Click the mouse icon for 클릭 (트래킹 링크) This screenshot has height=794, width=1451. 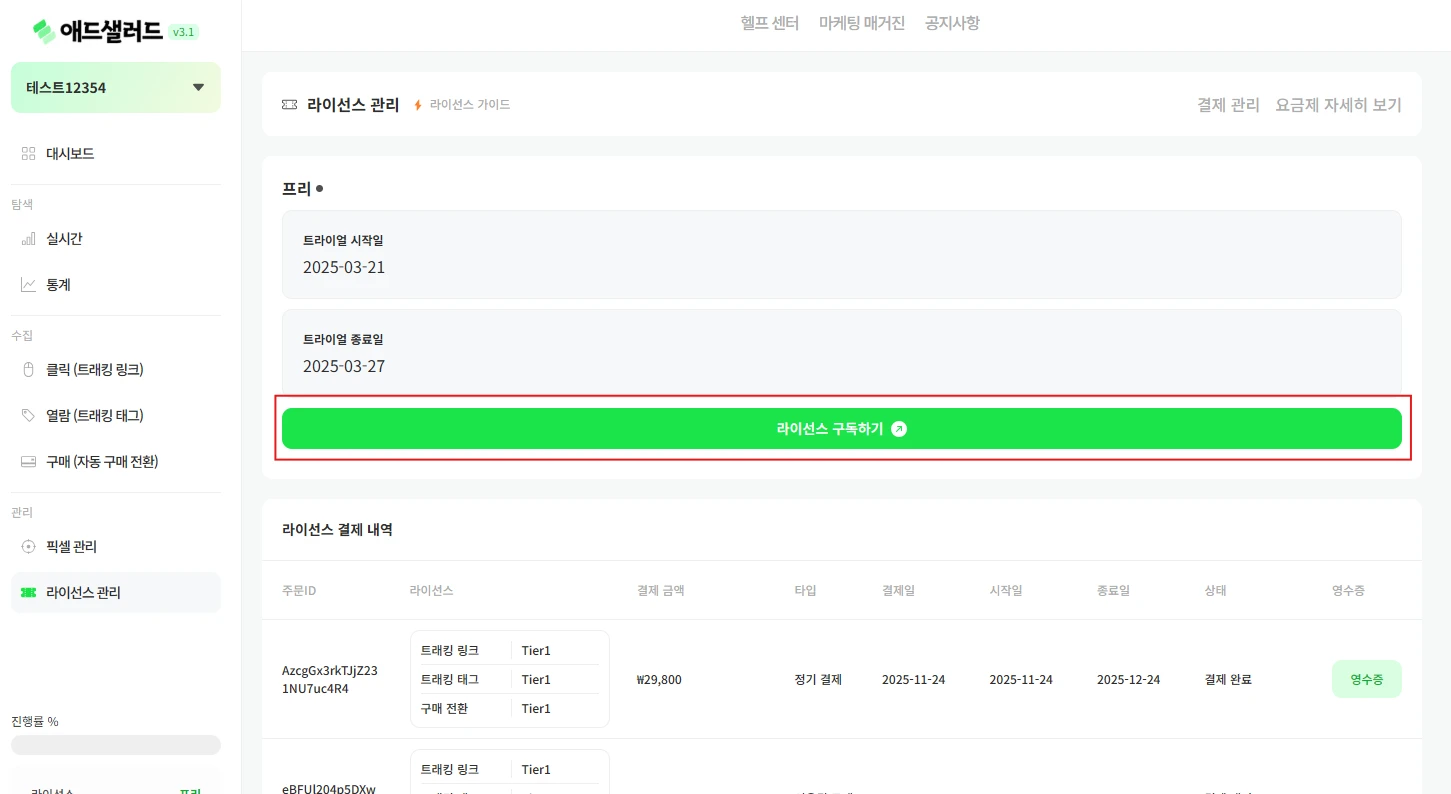point(28,370)
